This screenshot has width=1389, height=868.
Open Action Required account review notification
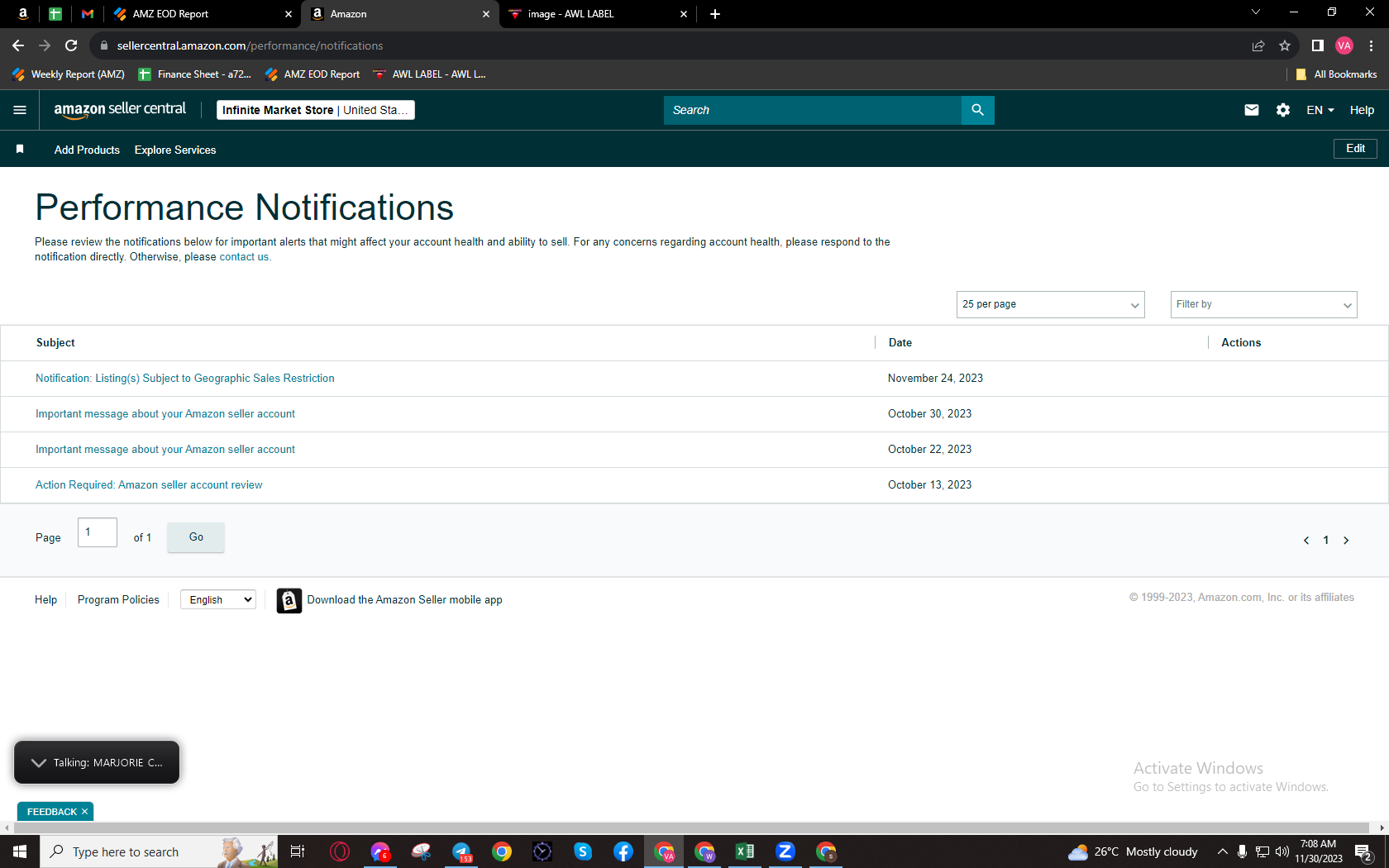(149, 485)
